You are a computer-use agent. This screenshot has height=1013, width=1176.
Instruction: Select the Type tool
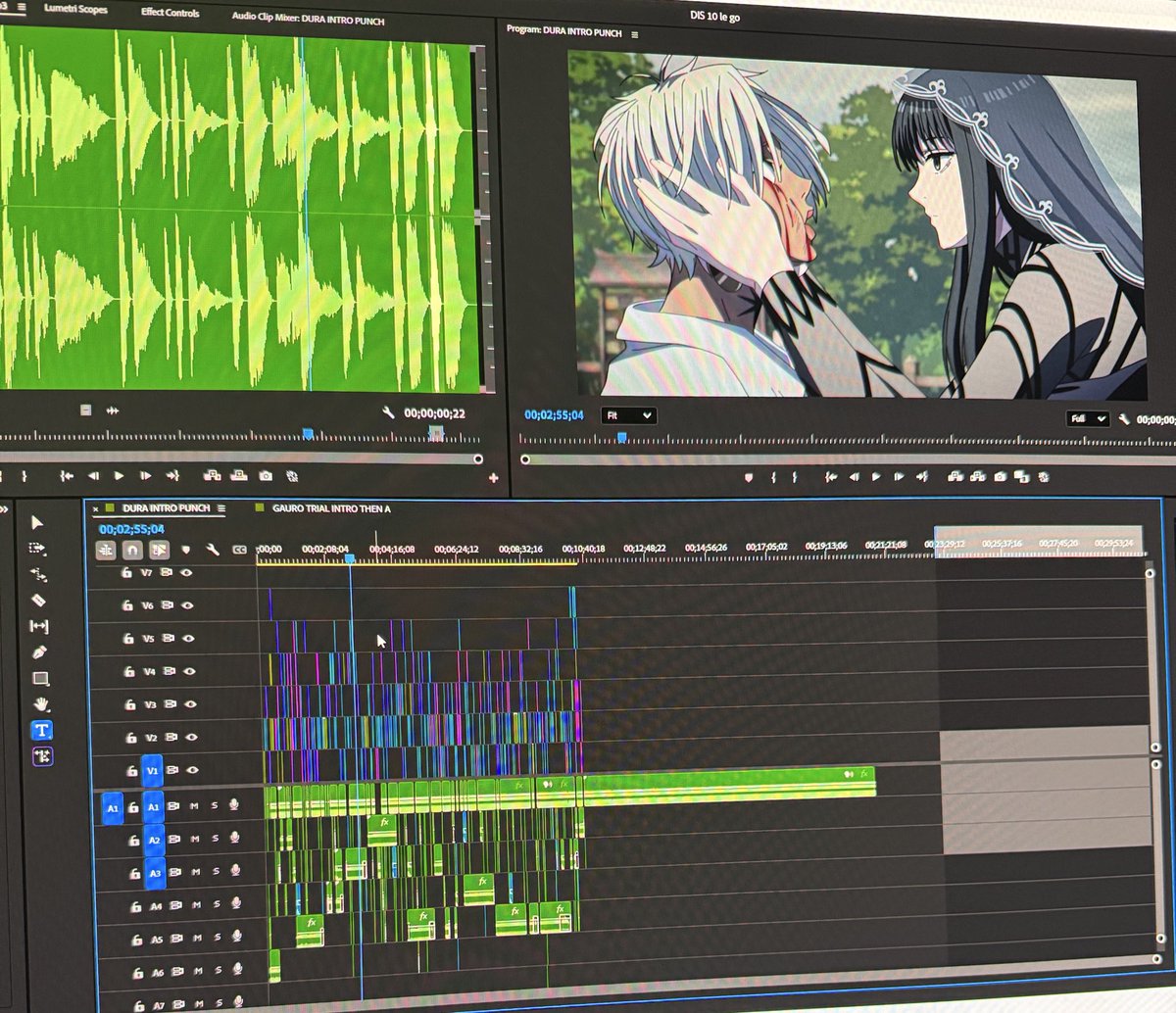point(41,730)
